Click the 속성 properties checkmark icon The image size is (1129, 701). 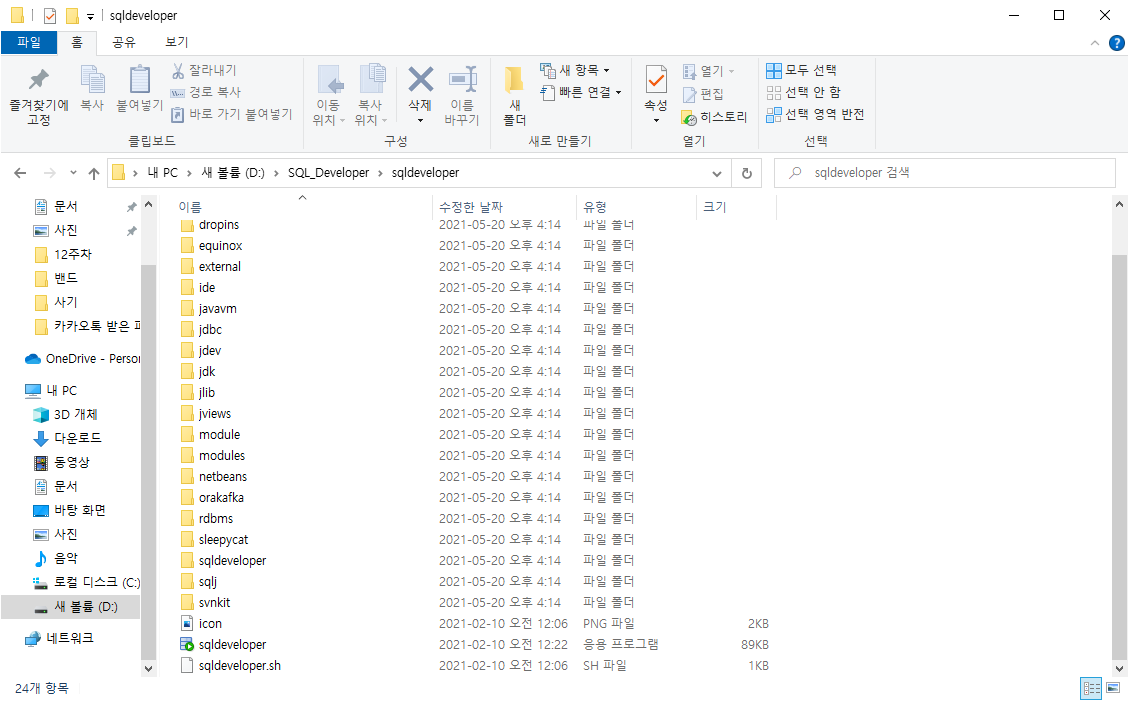[656, 79]
